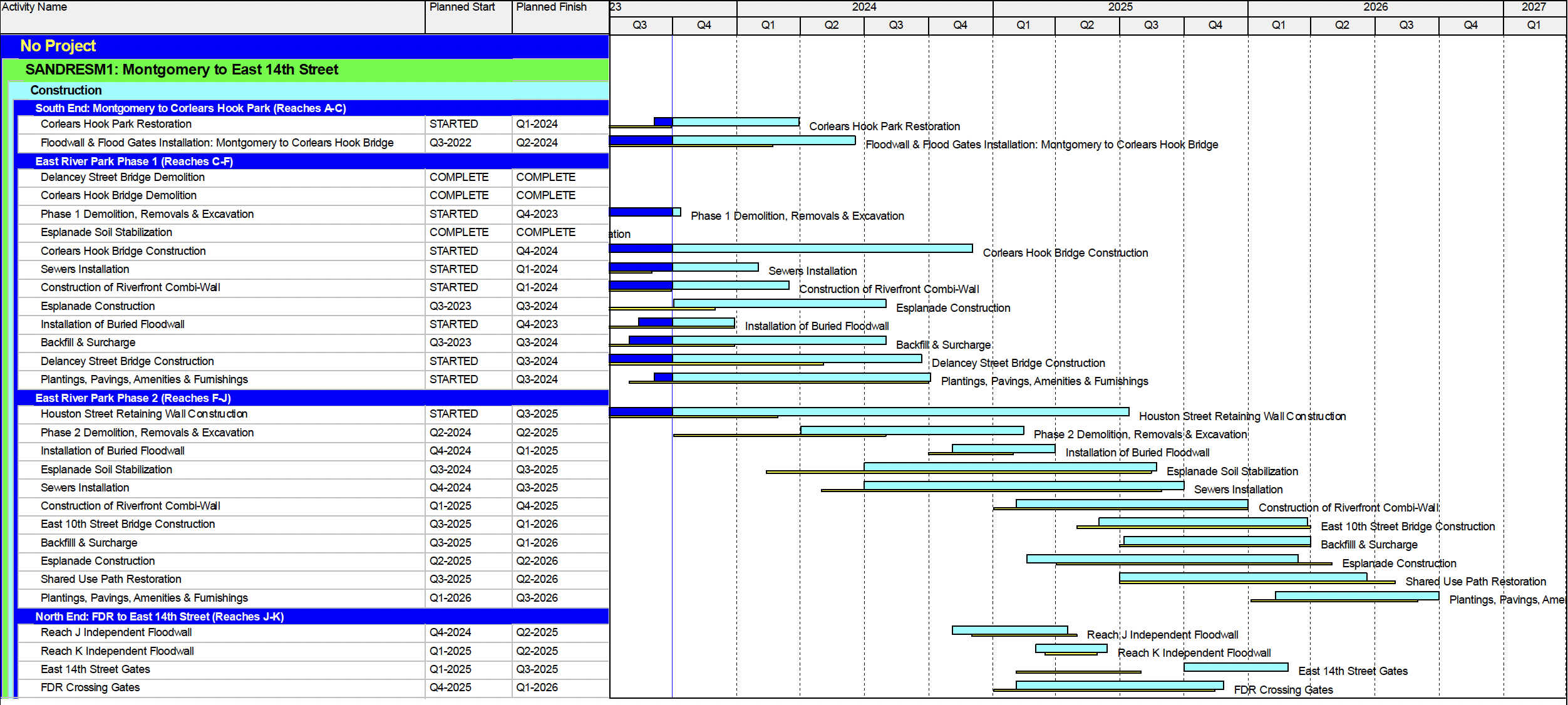Image resolution: width=1568 pixels, height=705 pixels.
Task: Click the Q4 header under 2025
Action: click(x=1215, y=25)
